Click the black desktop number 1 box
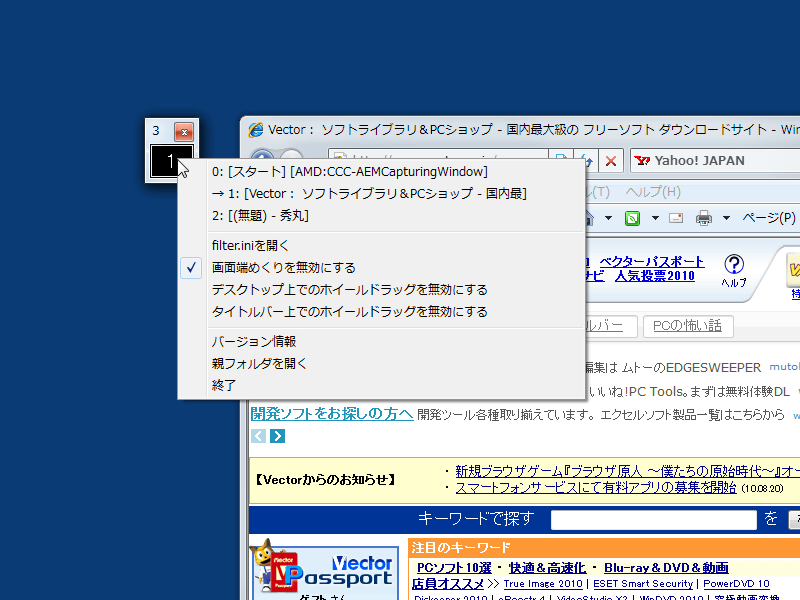Viewport: 800px width, 600px height. [171, 161]
